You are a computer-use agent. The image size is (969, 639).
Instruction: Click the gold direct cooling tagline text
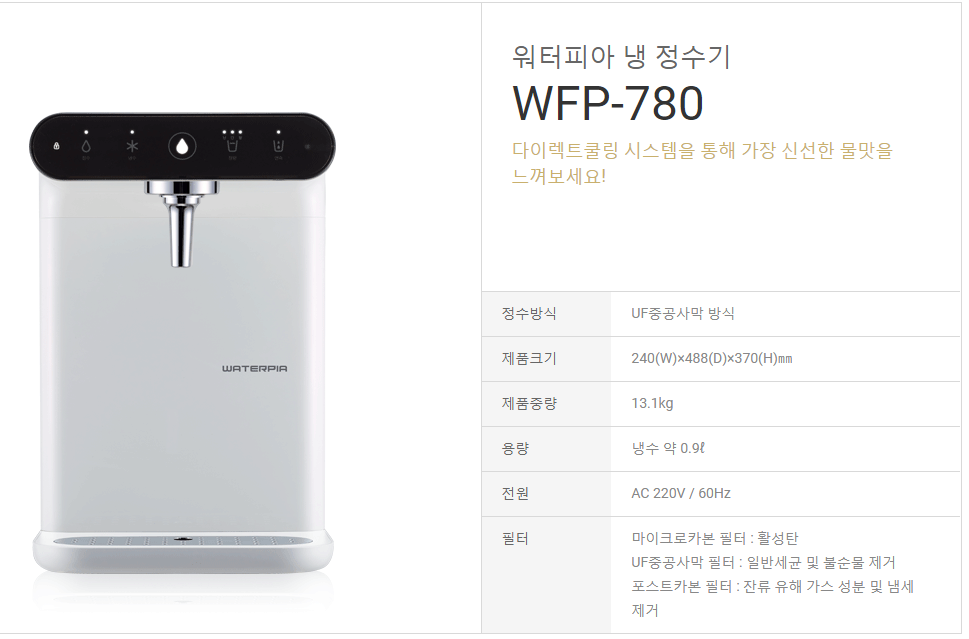coord(703,163)
